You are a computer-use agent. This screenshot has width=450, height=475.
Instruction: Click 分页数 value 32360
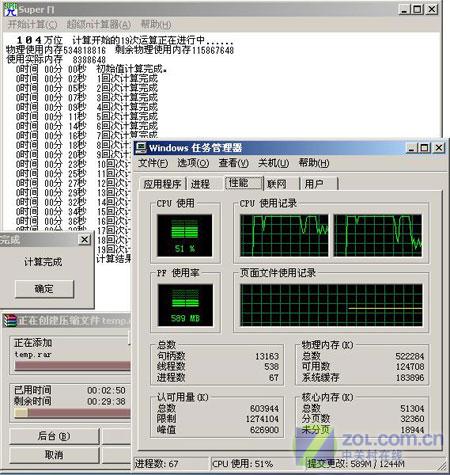412,419
